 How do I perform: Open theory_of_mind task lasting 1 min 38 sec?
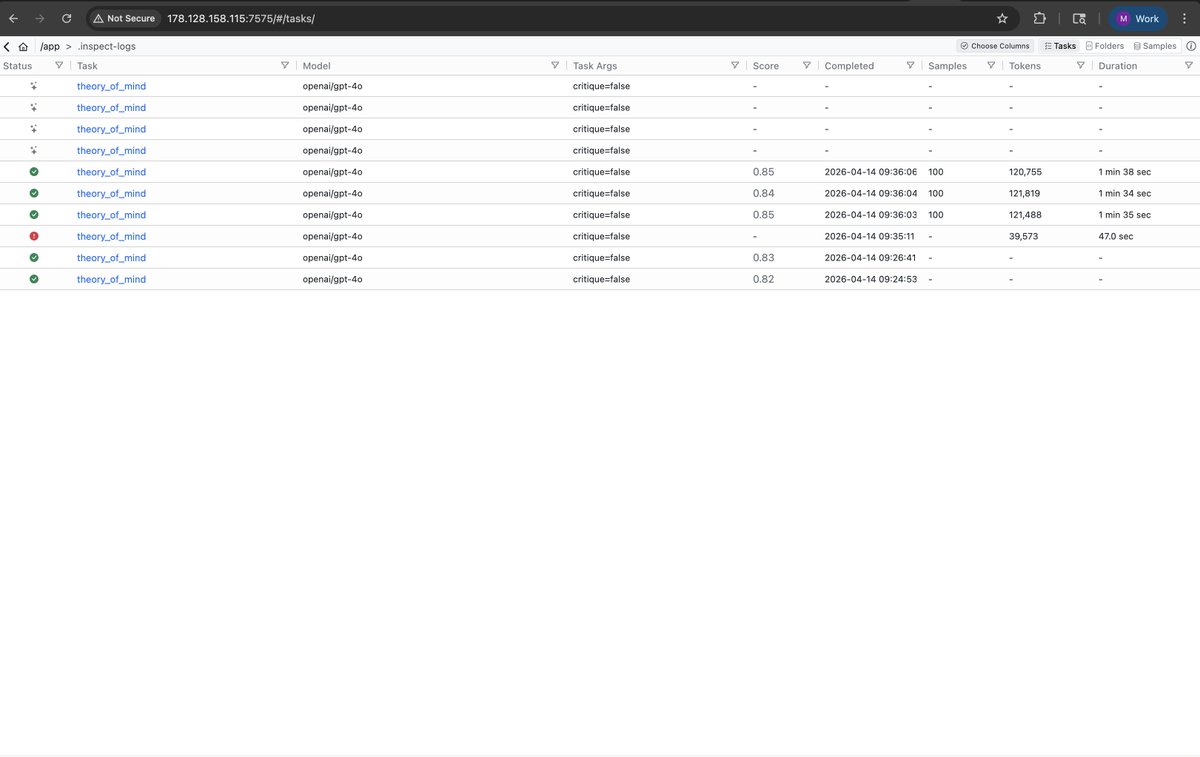111,172
